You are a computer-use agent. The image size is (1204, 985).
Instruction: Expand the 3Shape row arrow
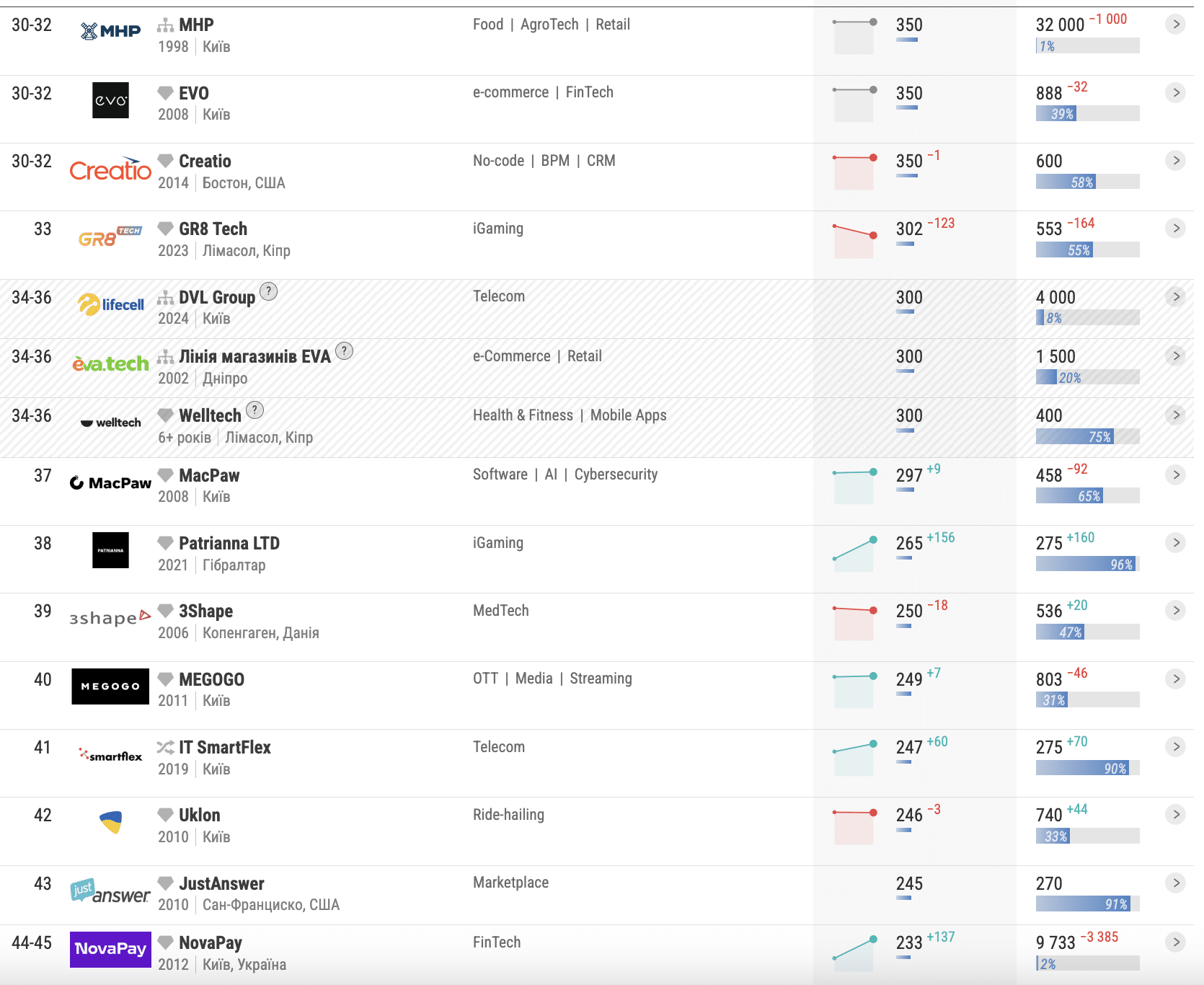point(1175,610)
